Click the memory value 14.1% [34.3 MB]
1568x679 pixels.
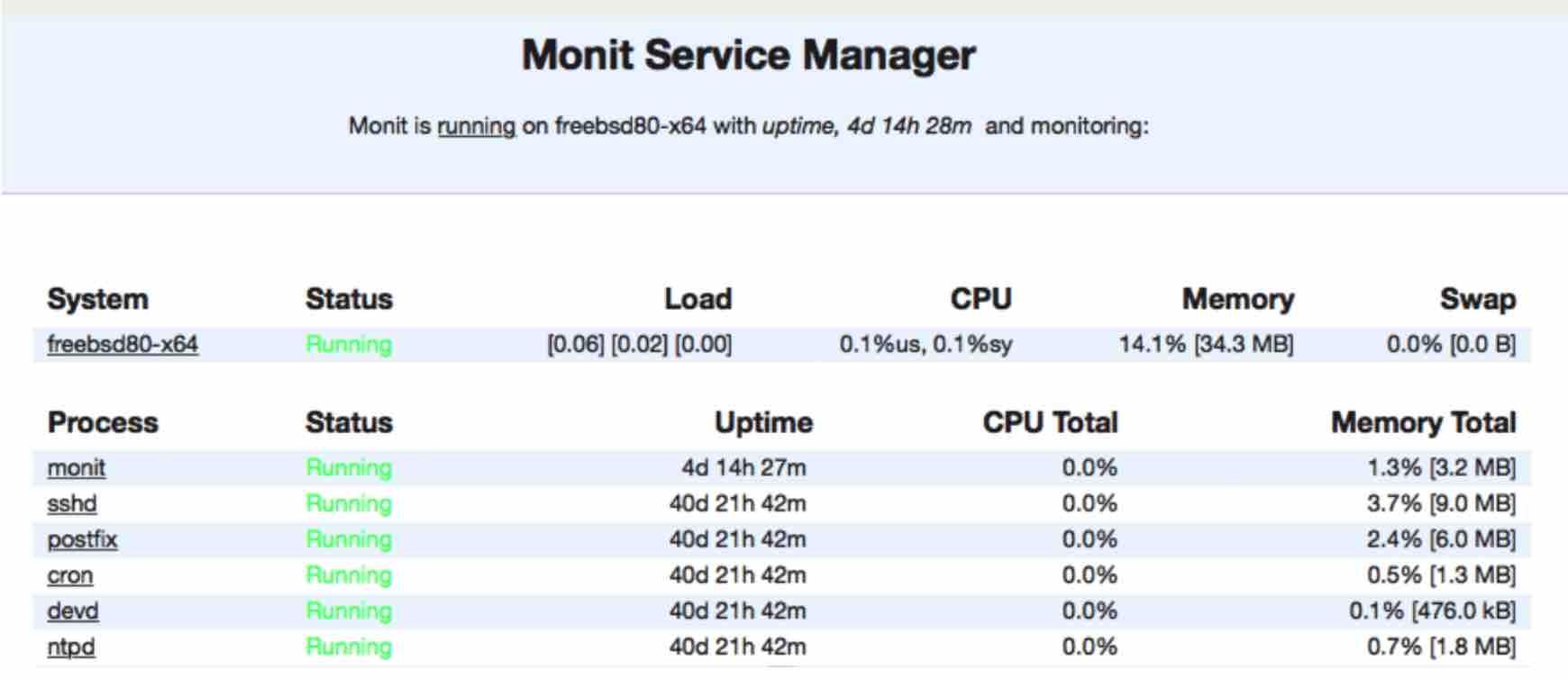pos(1206,344)
